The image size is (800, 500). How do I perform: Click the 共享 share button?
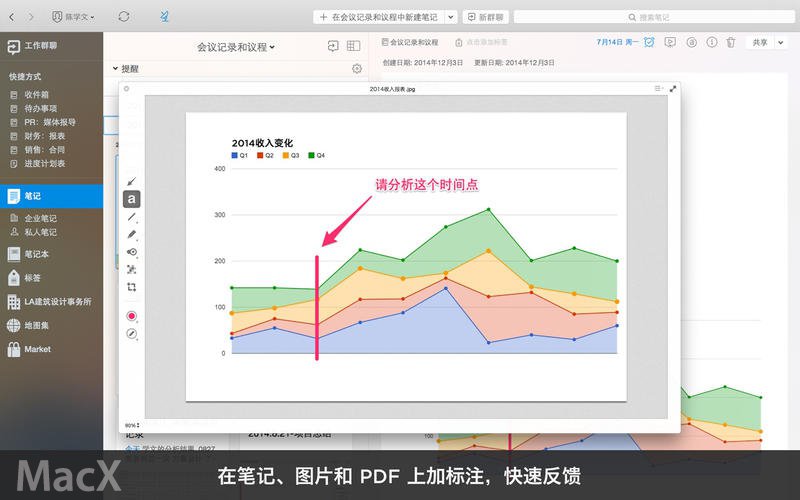[x=765, y=43]
